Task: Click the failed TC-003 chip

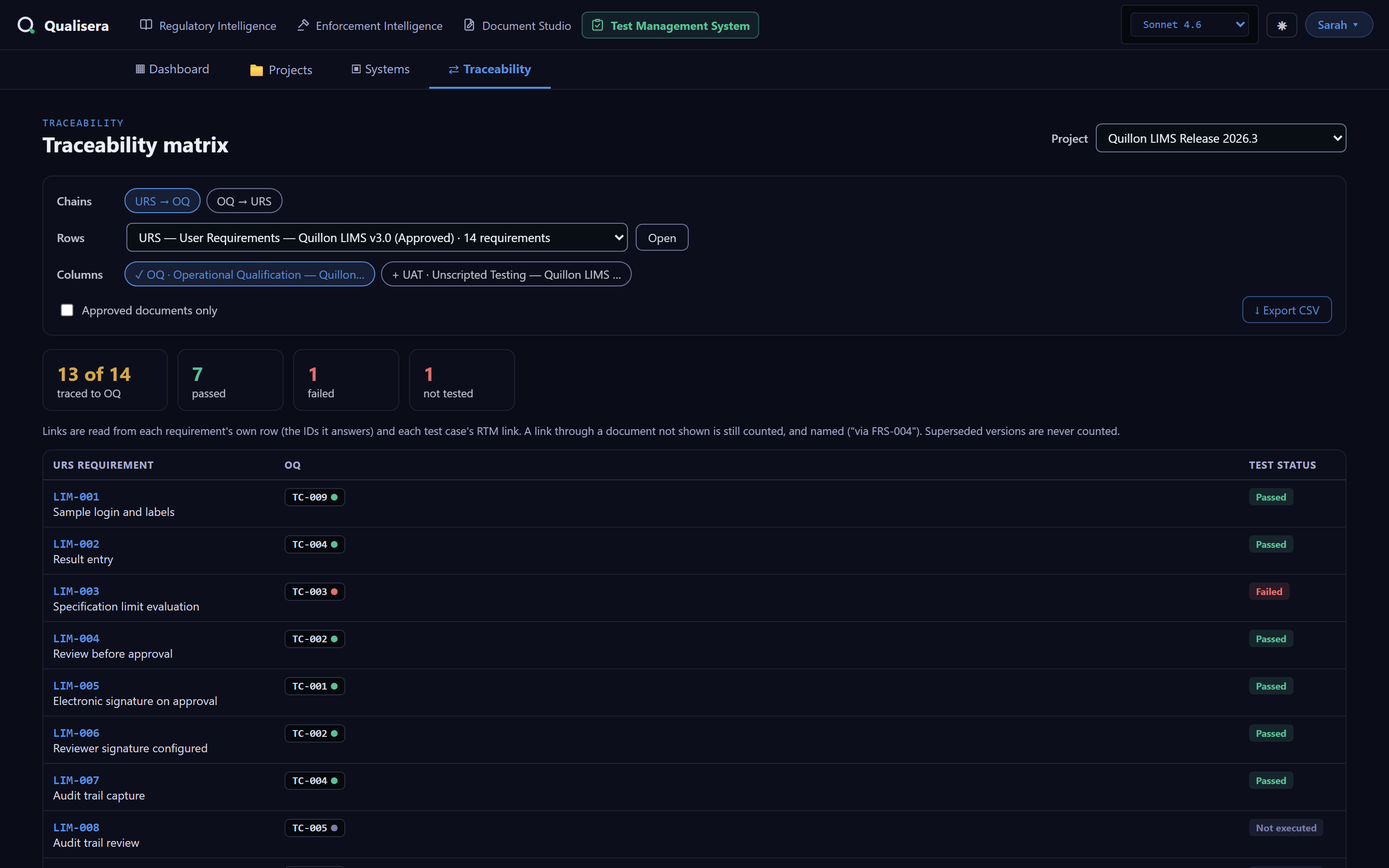Action: [314, 592]
